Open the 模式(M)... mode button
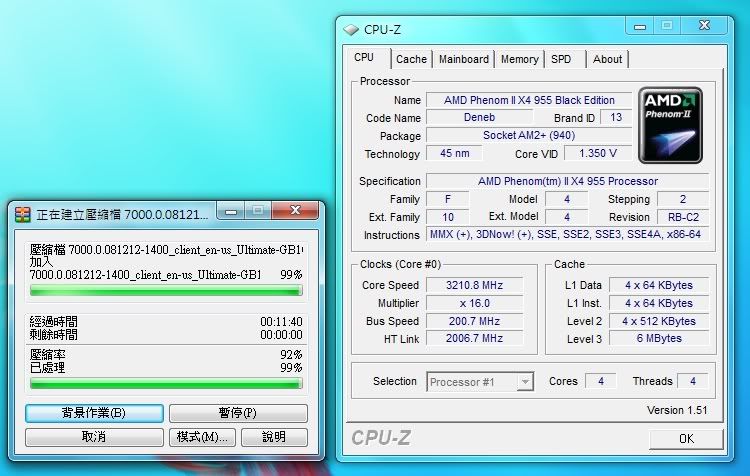 [202, 437]
